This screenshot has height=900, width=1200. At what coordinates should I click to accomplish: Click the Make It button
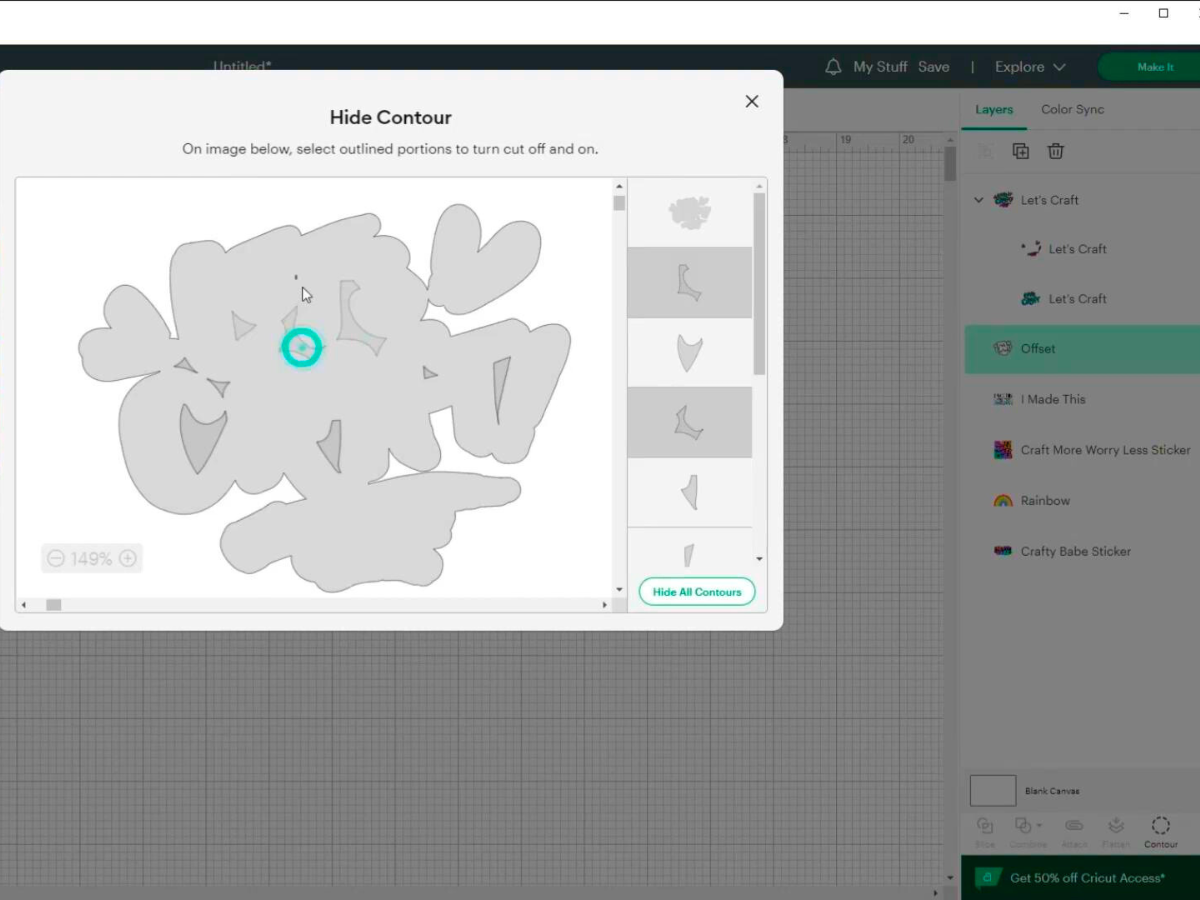click(x=1155, y=67)
